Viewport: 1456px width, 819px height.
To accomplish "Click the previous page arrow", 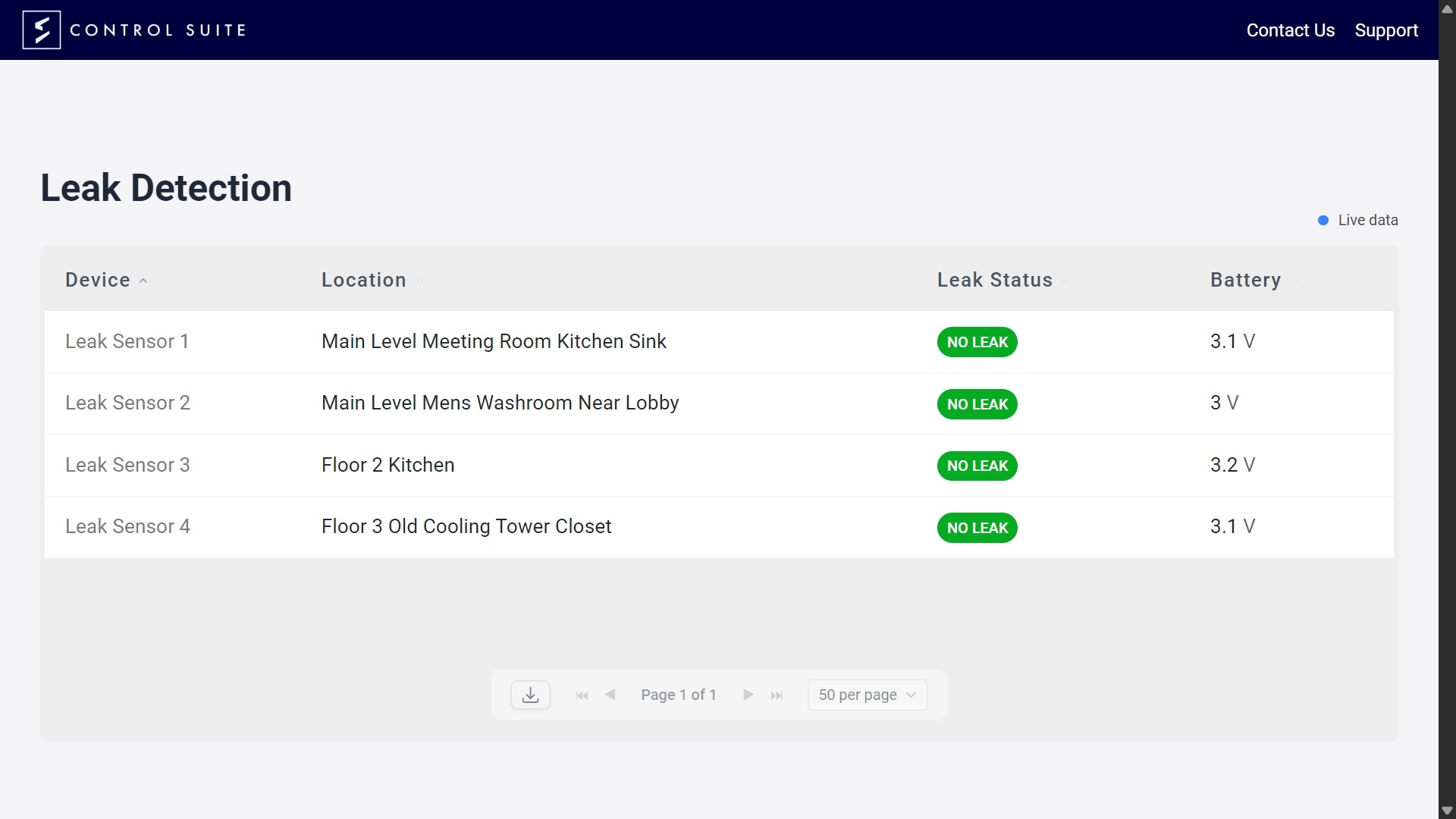I will (610, 695).
